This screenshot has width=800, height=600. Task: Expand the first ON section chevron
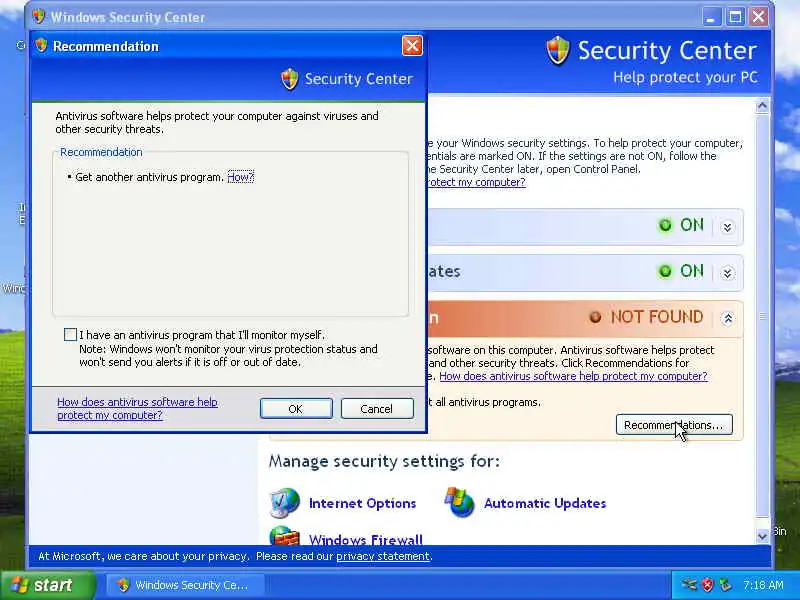click(x=728, y=227)
